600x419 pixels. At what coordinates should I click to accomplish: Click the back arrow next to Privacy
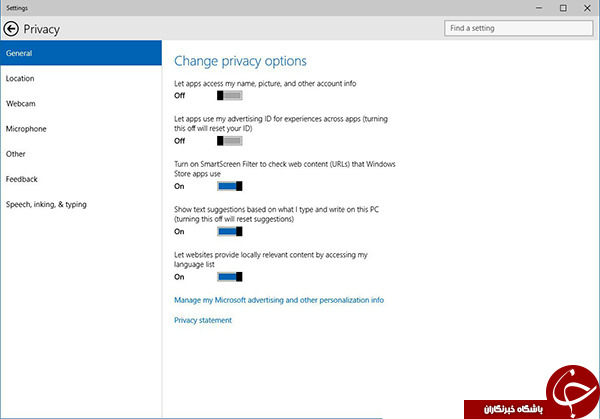(11, 29)
